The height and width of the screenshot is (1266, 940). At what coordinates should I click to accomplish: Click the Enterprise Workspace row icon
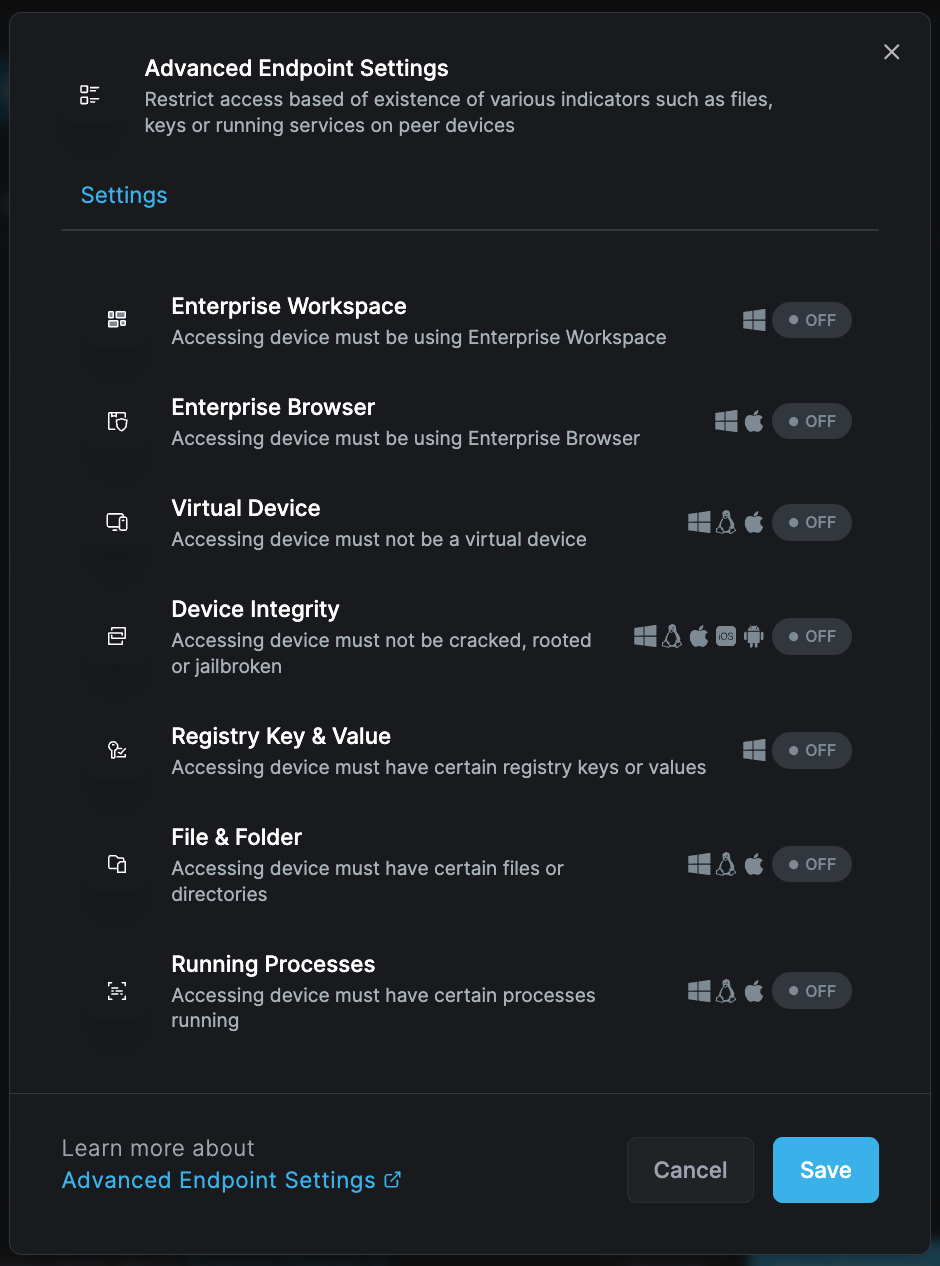tap(117, 320)
